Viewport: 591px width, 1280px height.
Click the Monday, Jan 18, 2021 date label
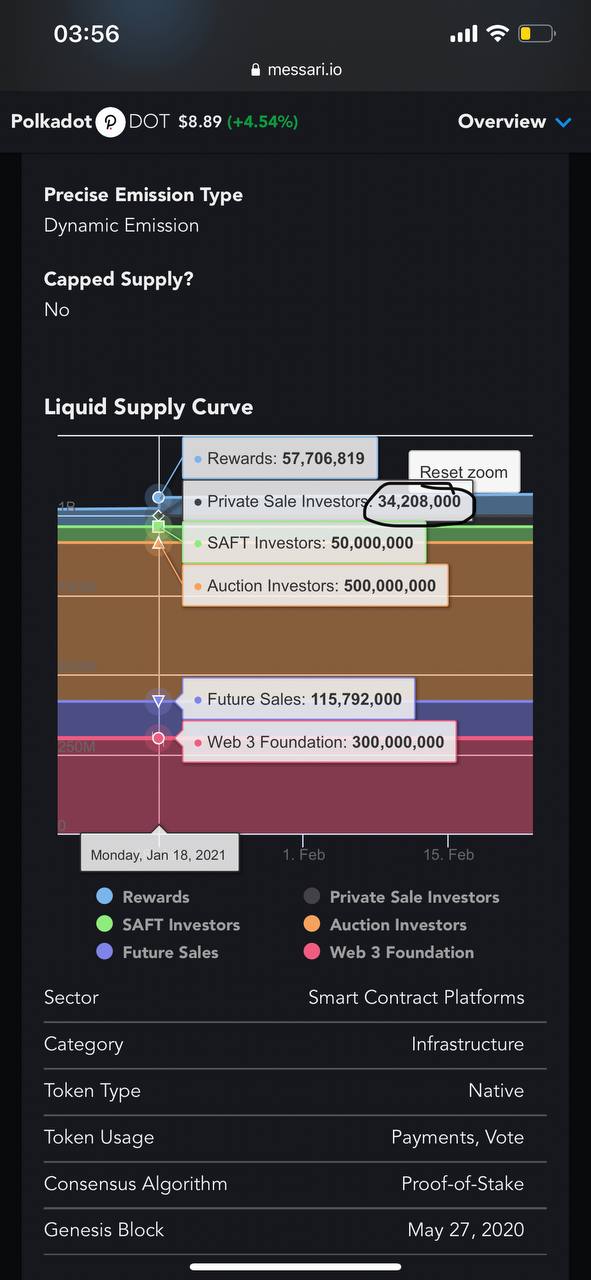coord(159,855)
